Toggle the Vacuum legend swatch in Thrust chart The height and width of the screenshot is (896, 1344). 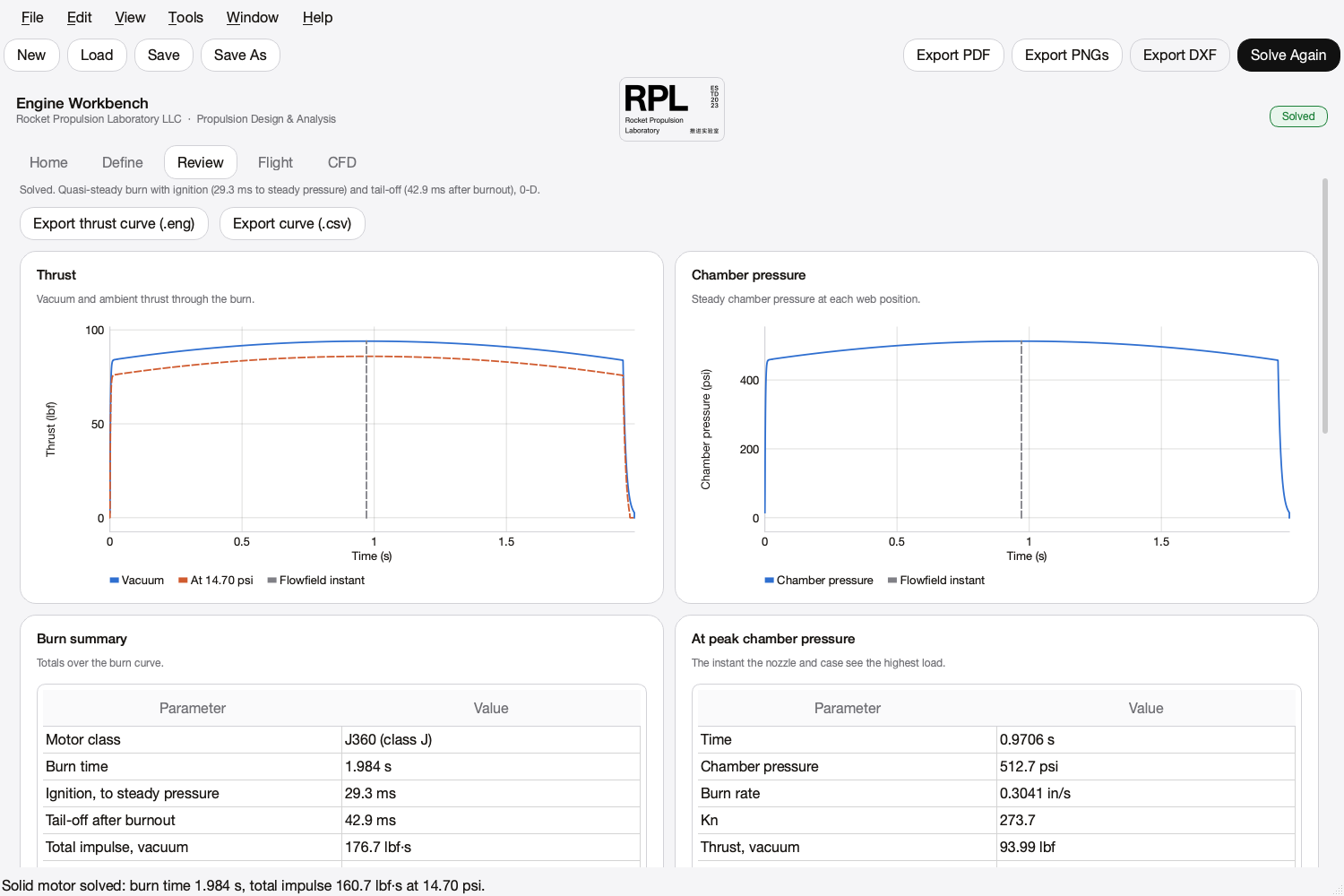tap(115, 581)
